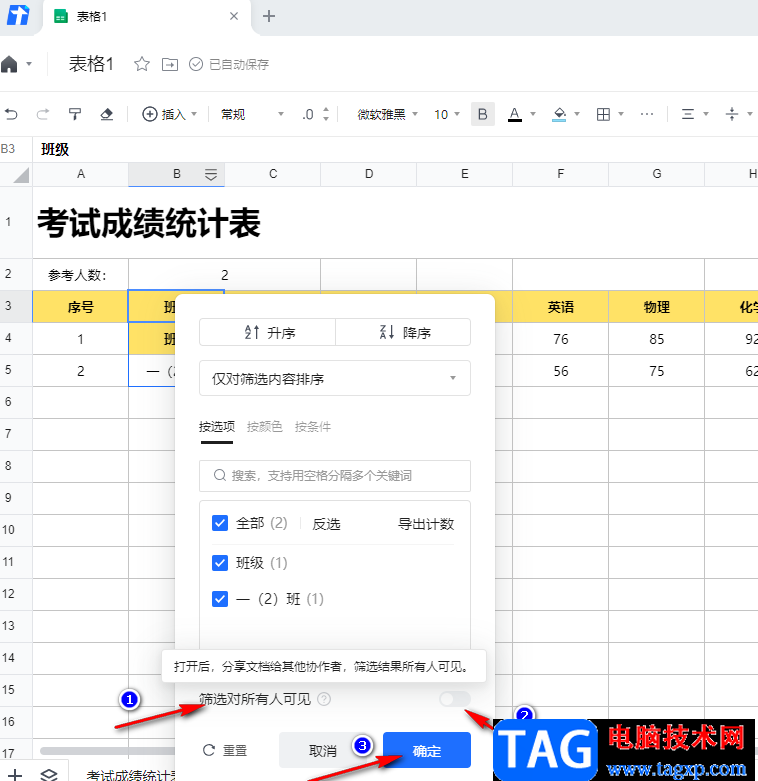
Task: Open the 微软雅黑 font dropdown
Action: pos(387,115)
